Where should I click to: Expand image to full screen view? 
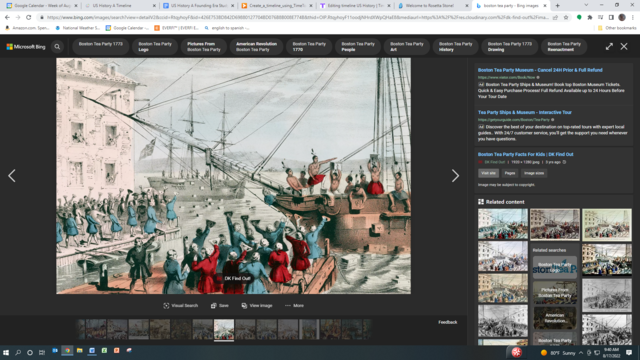[x=609, y=47]
